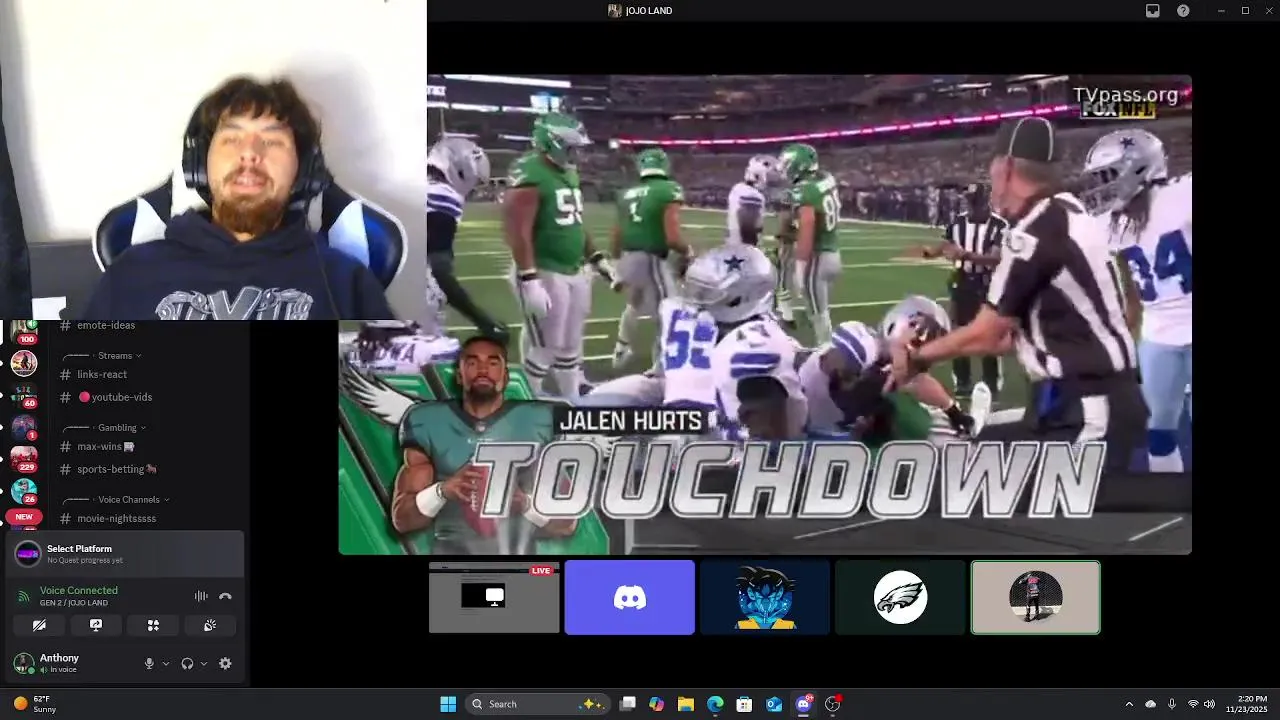This screenshot has height=720, width=1280.
Task: Open noise suppression waveform settings
Action: [201, 596]
